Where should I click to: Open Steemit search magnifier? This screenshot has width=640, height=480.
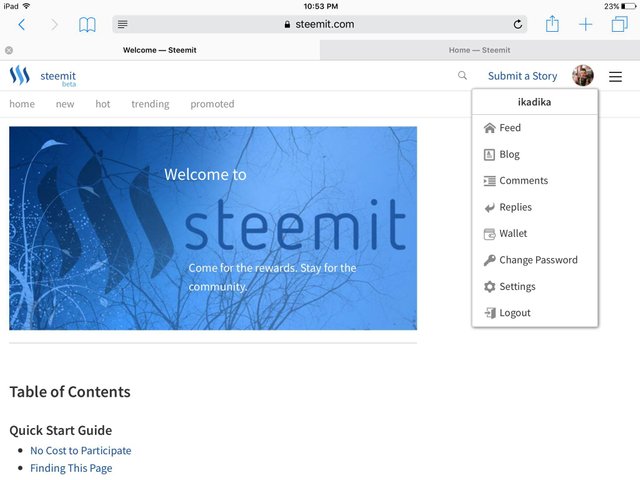tap(462, 76)
